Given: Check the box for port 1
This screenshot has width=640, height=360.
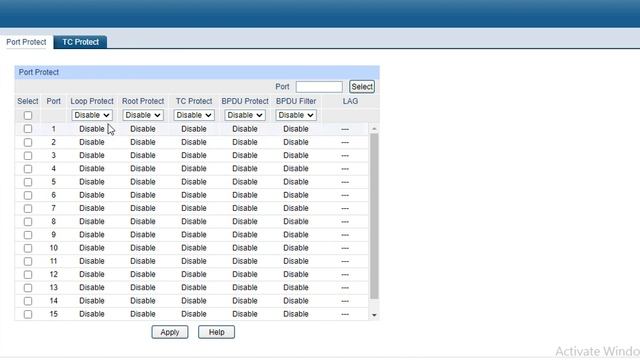Looking at the screenshot, I should click(x=28, y=129).
